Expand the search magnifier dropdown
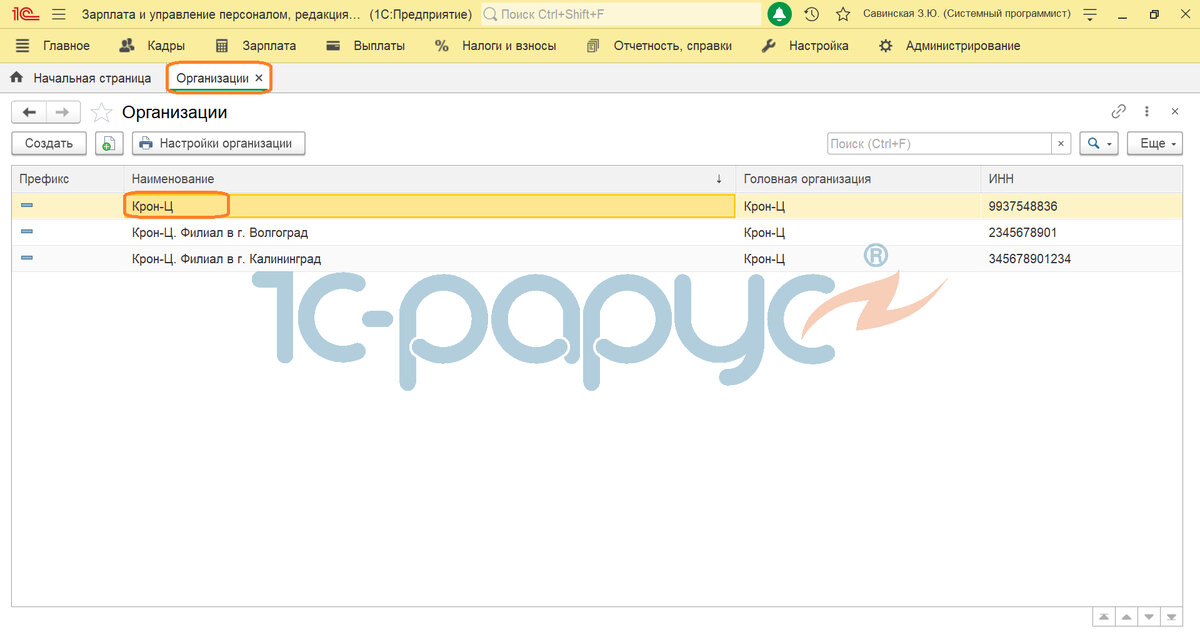The image size is (1200, 634). point(1099,144)
